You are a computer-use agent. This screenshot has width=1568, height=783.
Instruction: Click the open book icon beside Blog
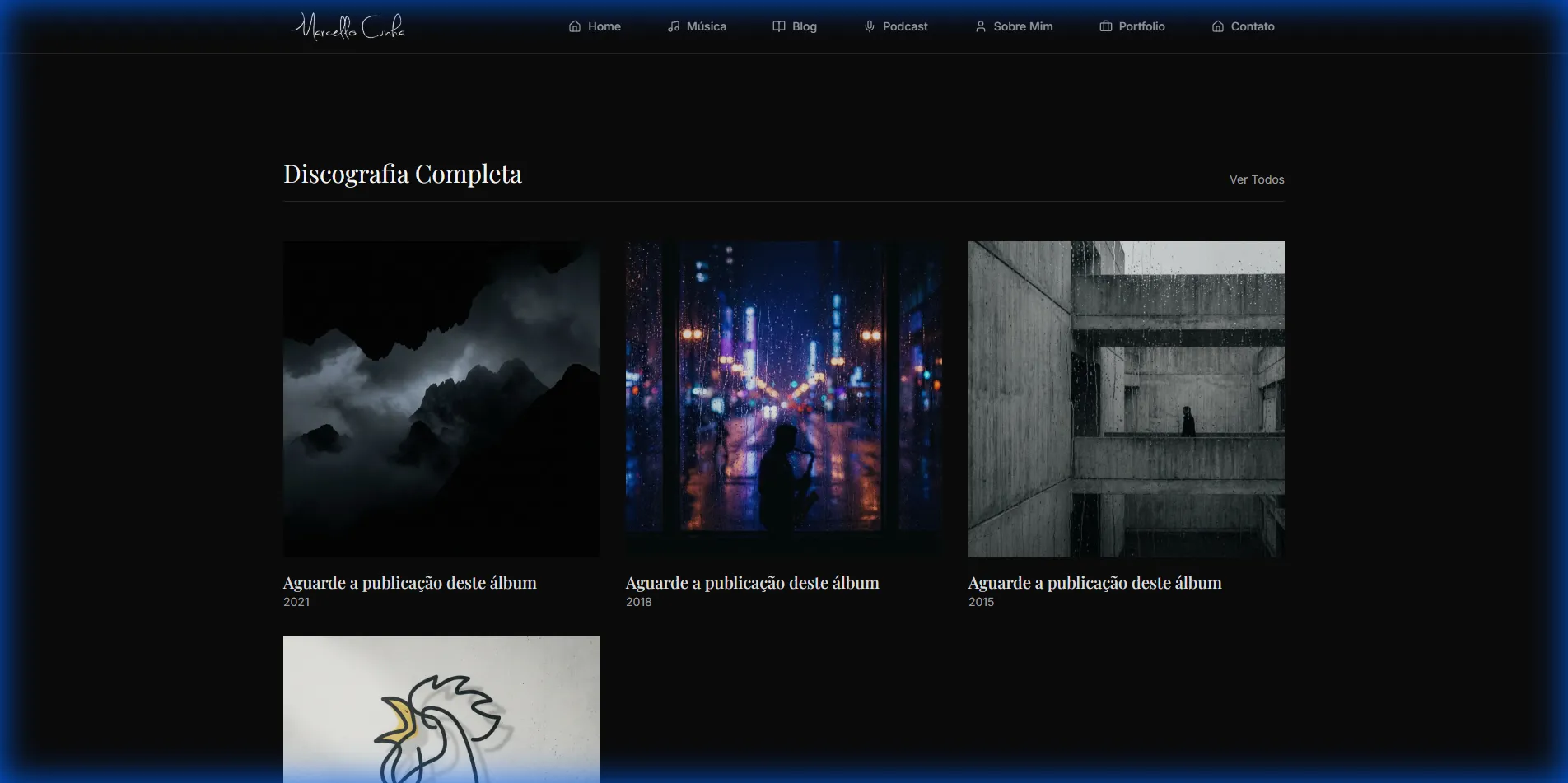point(779,26)
